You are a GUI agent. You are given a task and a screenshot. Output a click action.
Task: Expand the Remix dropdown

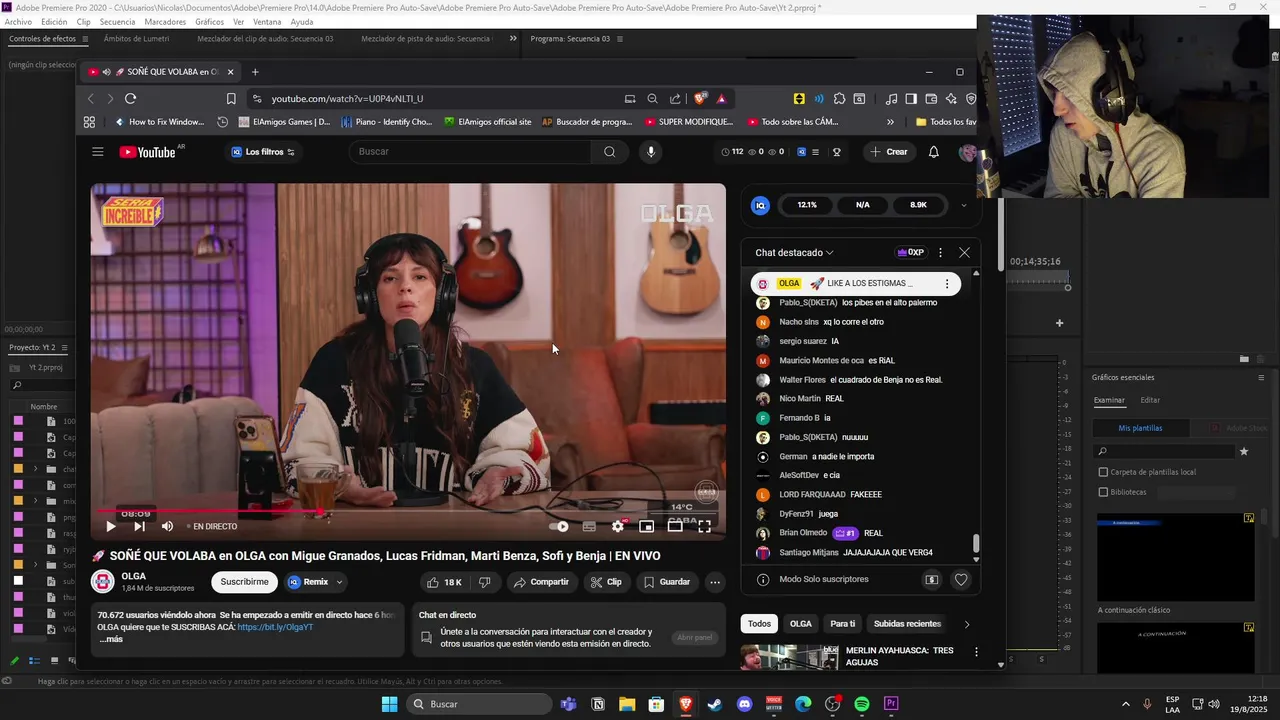[x=339, y=582]
